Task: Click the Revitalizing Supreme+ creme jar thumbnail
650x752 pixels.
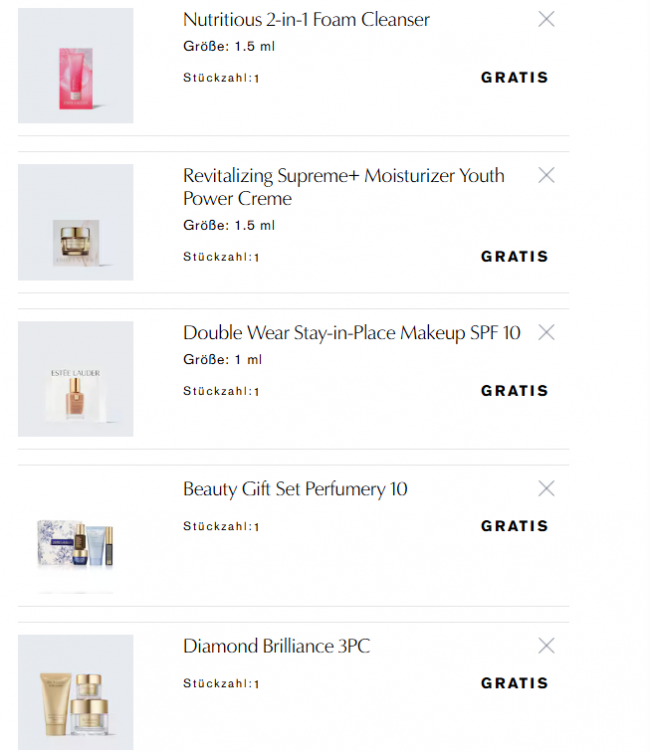Action: tap(75, 222)
